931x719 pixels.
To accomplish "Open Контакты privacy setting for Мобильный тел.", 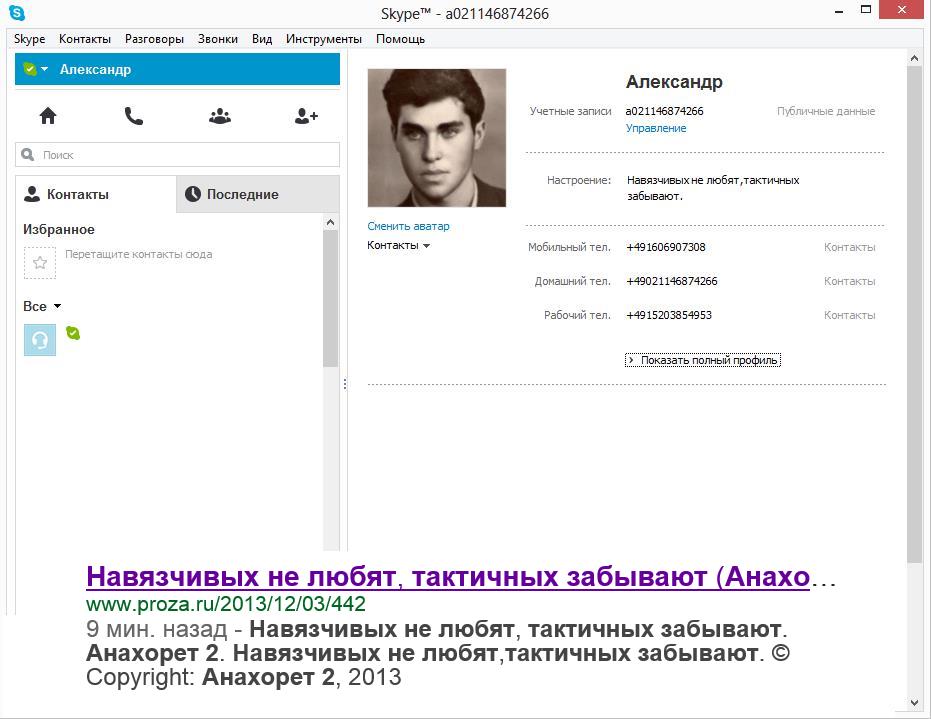I will (x=850, y=247).
